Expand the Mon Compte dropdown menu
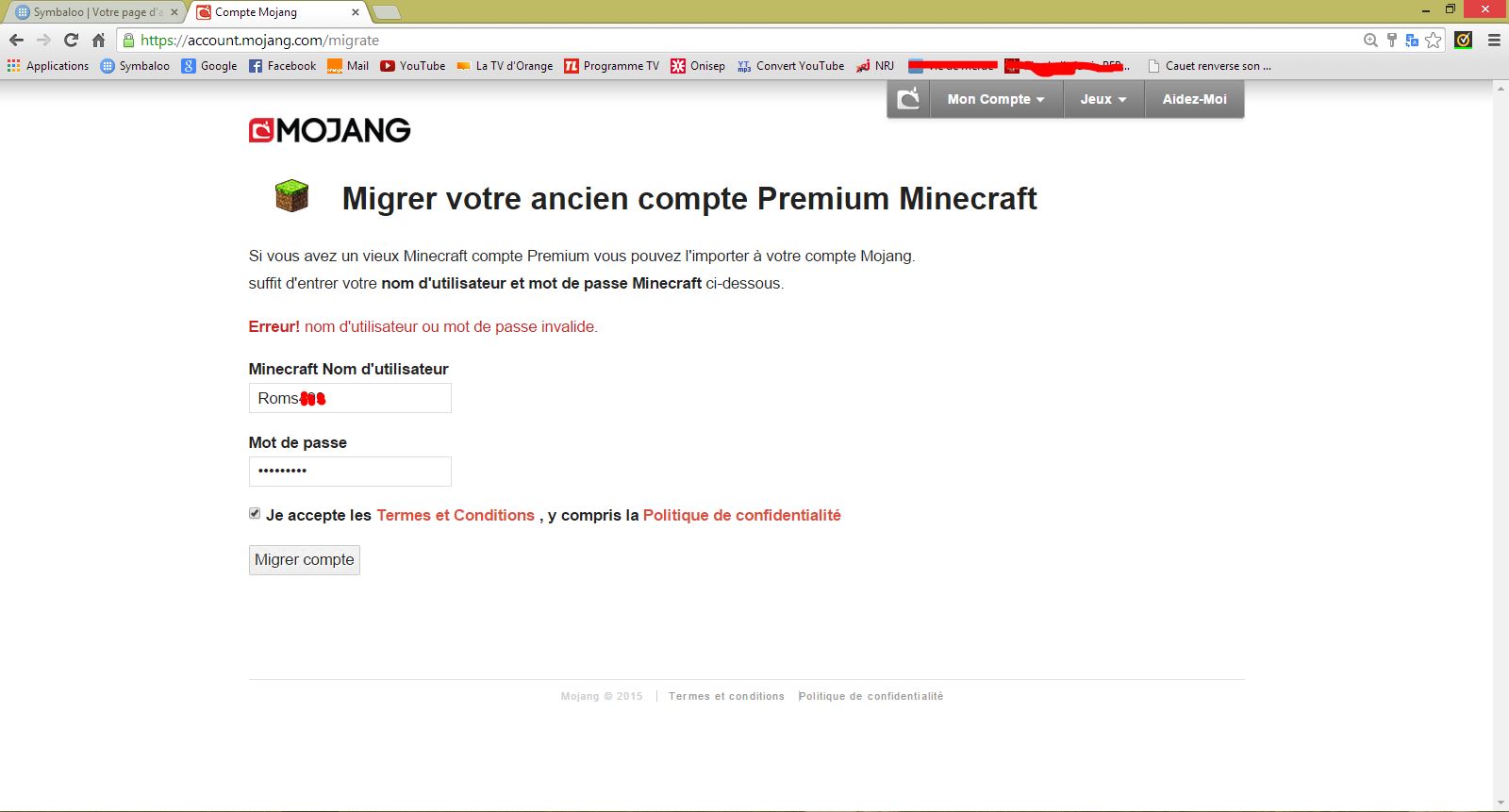The height and width of the screenshot is (812, 1509). pos(997,99)
